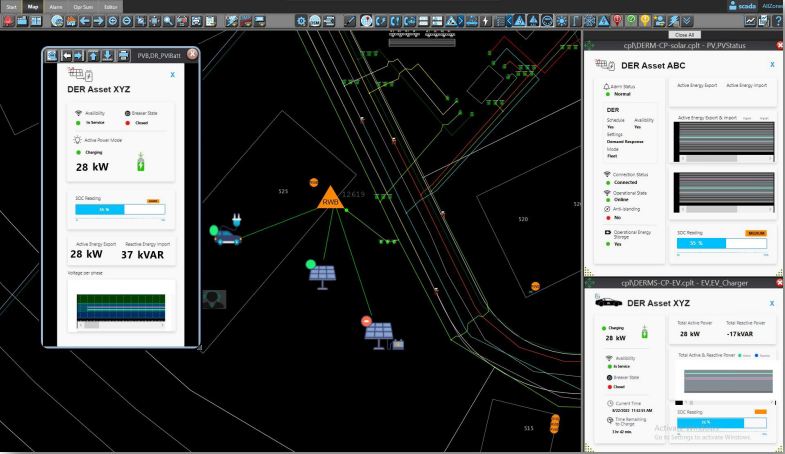Close the DER Asset XYZ popup with red X
785x454 pixels.
click(x=192, y=55)
